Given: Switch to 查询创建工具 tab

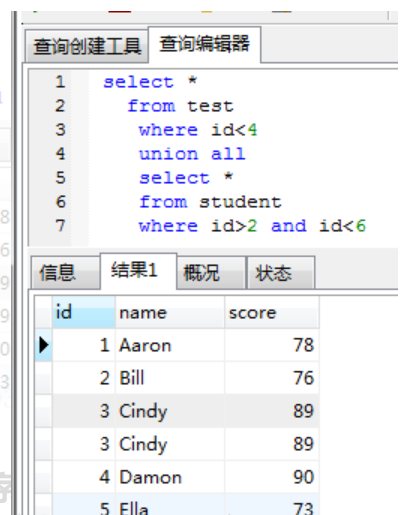Looking at the screenshot, I should coord(87,46).
